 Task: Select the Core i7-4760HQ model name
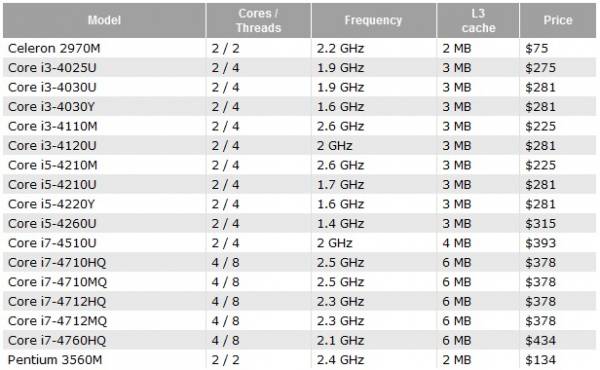click(x=57, y=341)
